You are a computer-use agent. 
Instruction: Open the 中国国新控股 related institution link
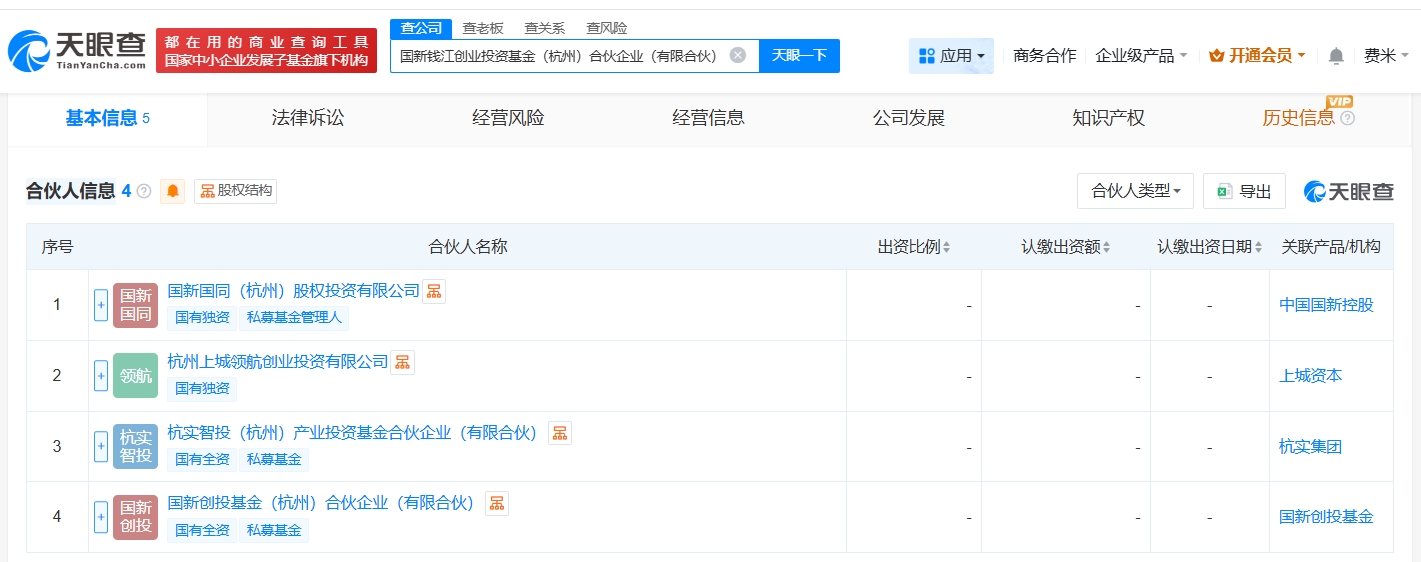pyautogui.click(x=1326, y=305)
